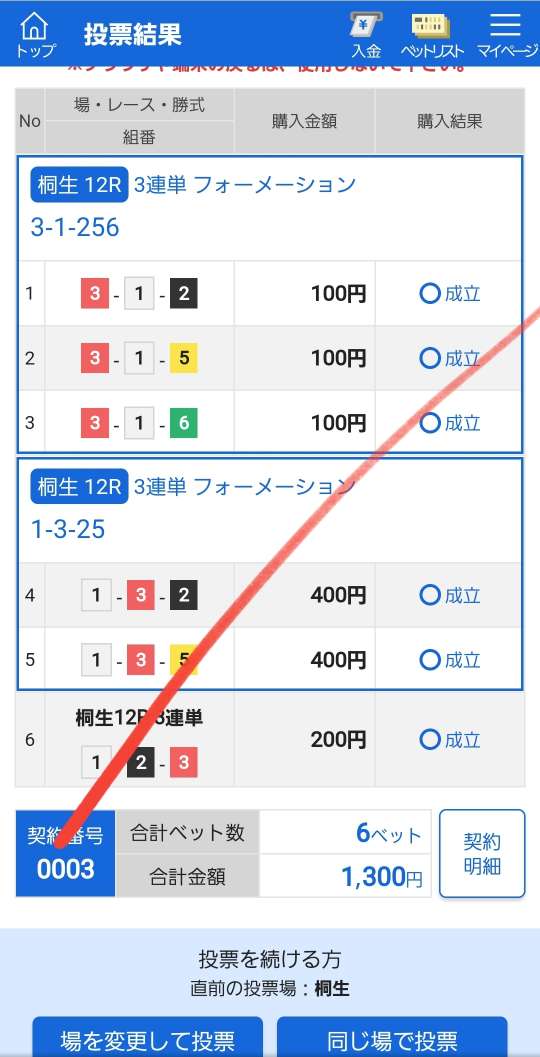This screenshot has height=1057, width=540.
Task: Click red boat 3 badge in row 1
Action: pos(95,294)
